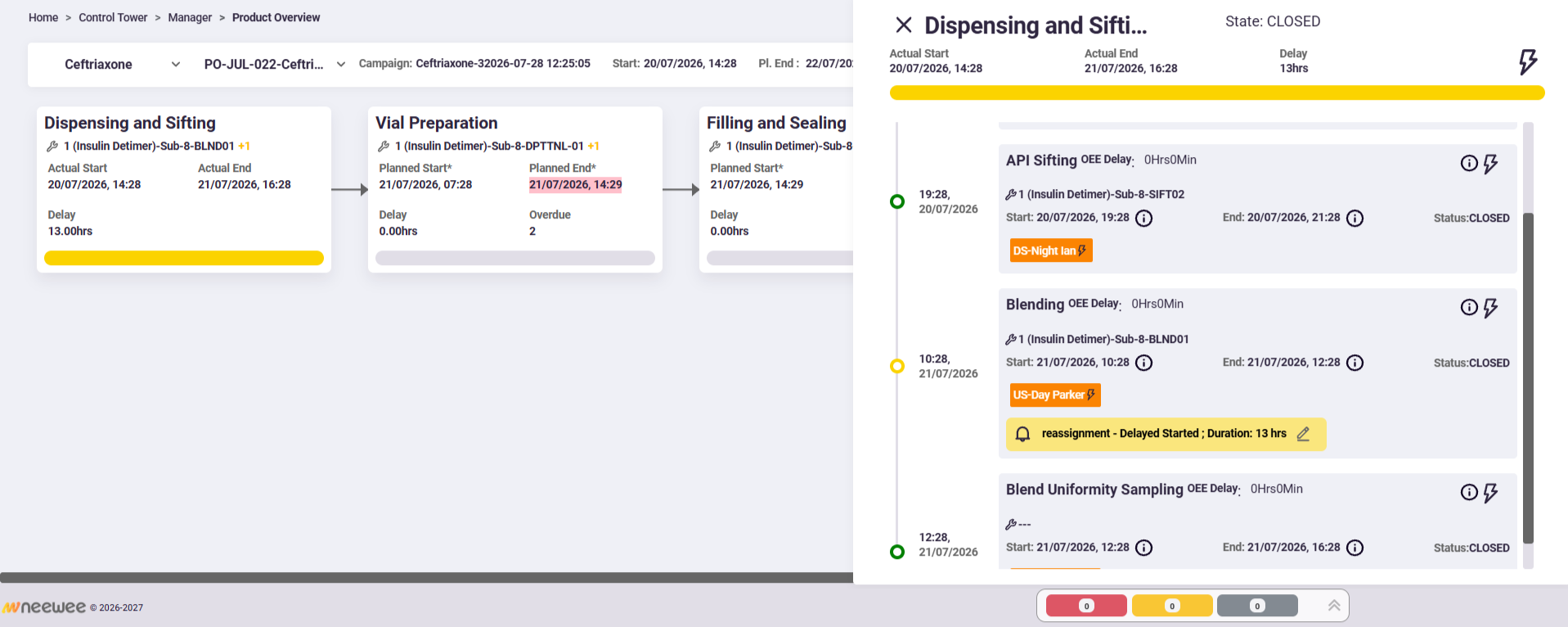Screen dimensions: 1568x627
Task: Click the yellow alert counter pill
Action: [x=1172, y=606]
